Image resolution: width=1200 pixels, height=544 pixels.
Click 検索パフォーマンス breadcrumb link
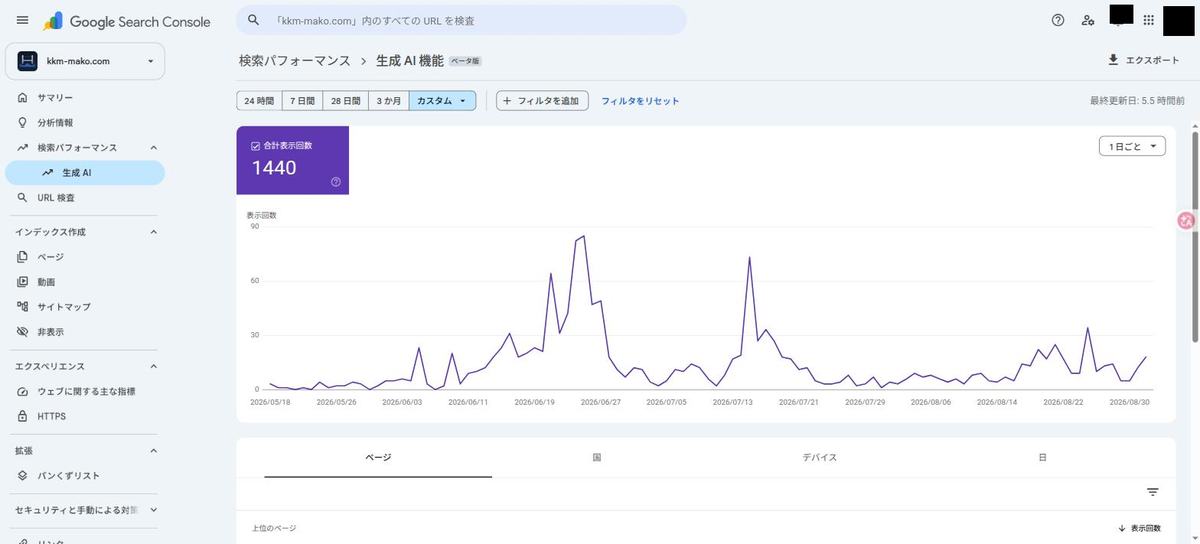(295, 61)
